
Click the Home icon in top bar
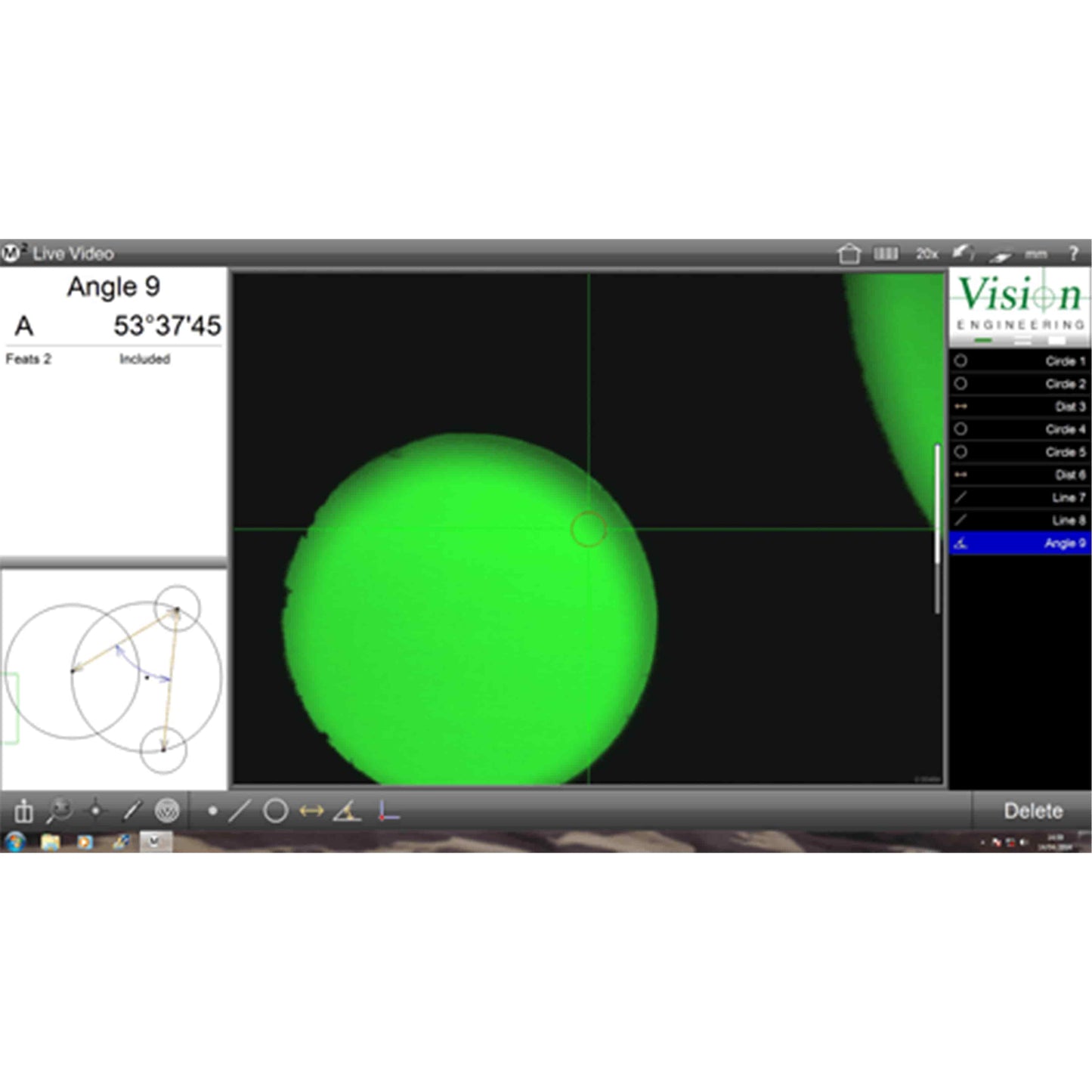tap(849, 254)
